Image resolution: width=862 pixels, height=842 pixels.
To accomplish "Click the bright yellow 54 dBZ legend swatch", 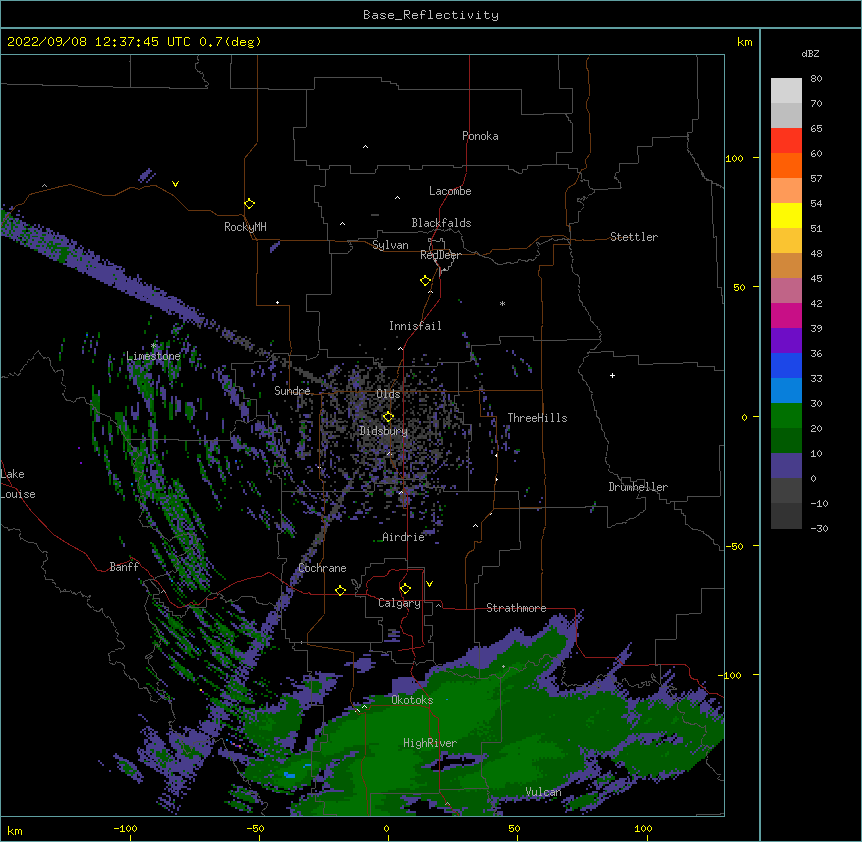I will 786,215.
